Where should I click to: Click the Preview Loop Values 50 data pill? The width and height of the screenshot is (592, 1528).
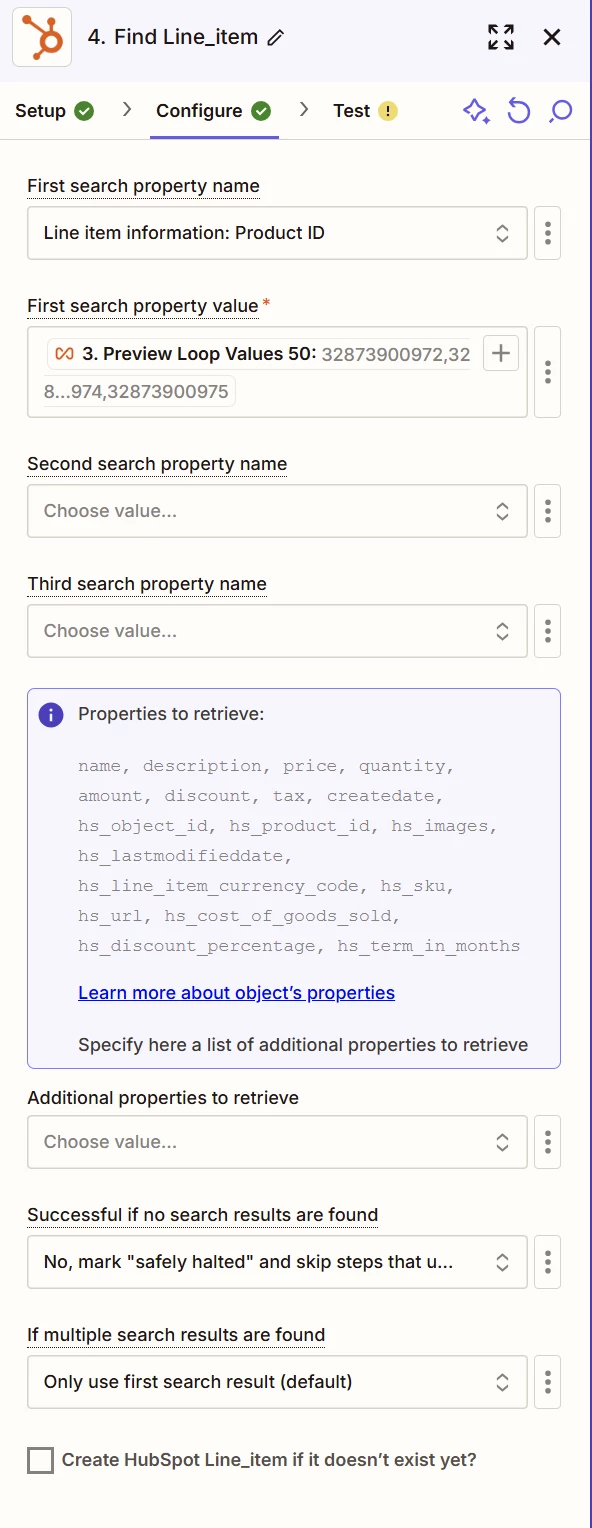[259, 354]
